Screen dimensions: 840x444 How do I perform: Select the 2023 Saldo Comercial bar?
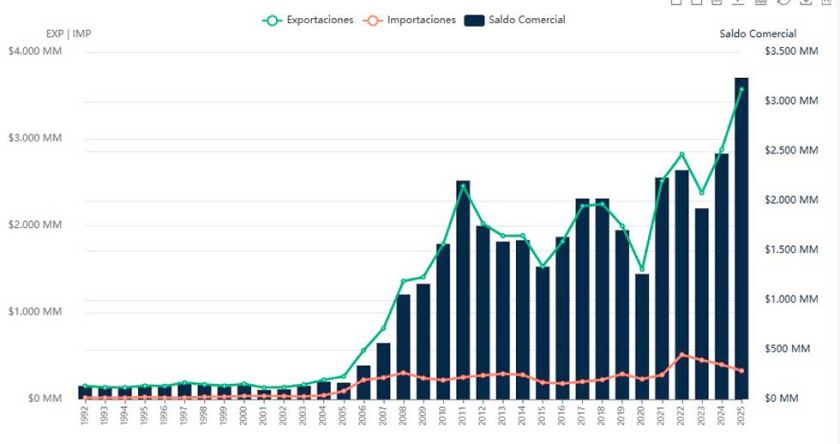[x=702, y=304]
